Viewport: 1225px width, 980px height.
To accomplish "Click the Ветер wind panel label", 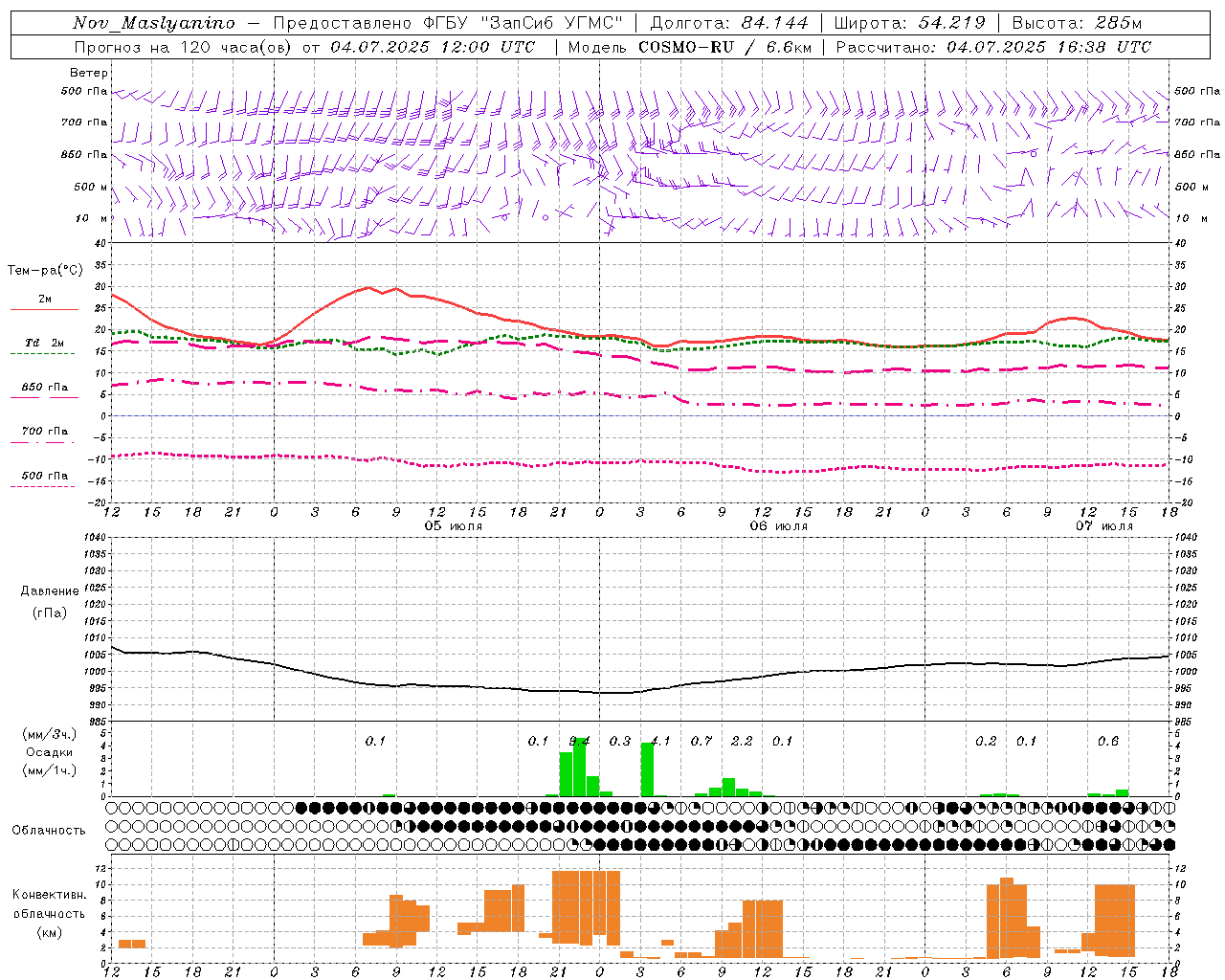I will pos(89,73).
